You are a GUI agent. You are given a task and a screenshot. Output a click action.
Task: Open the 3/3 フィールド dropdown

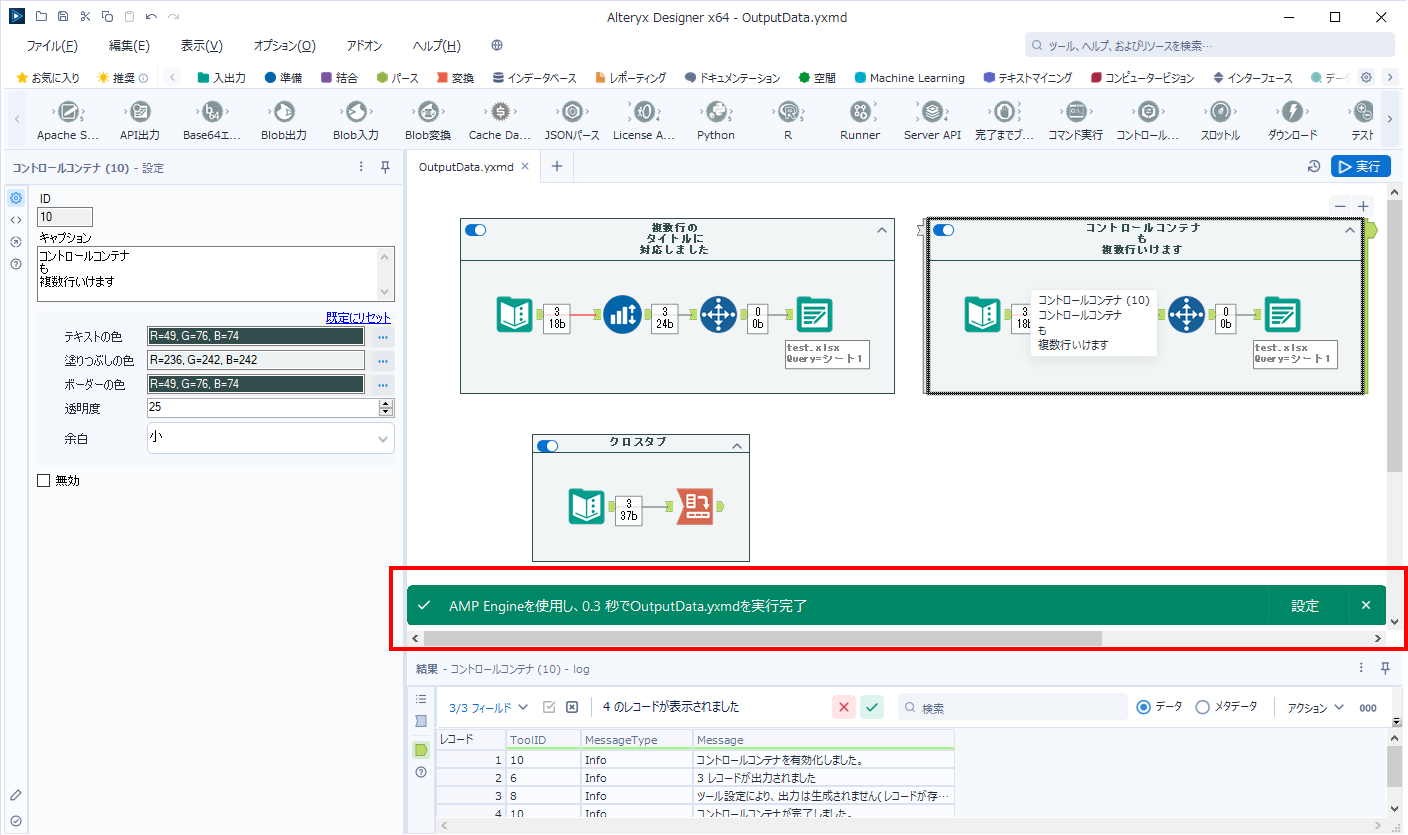pos(488,707)
